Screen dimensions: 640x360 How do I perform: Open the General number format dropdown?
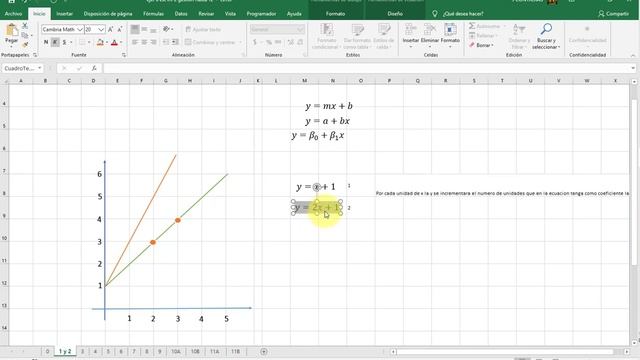pyautogui.click(x=300, y=29)
